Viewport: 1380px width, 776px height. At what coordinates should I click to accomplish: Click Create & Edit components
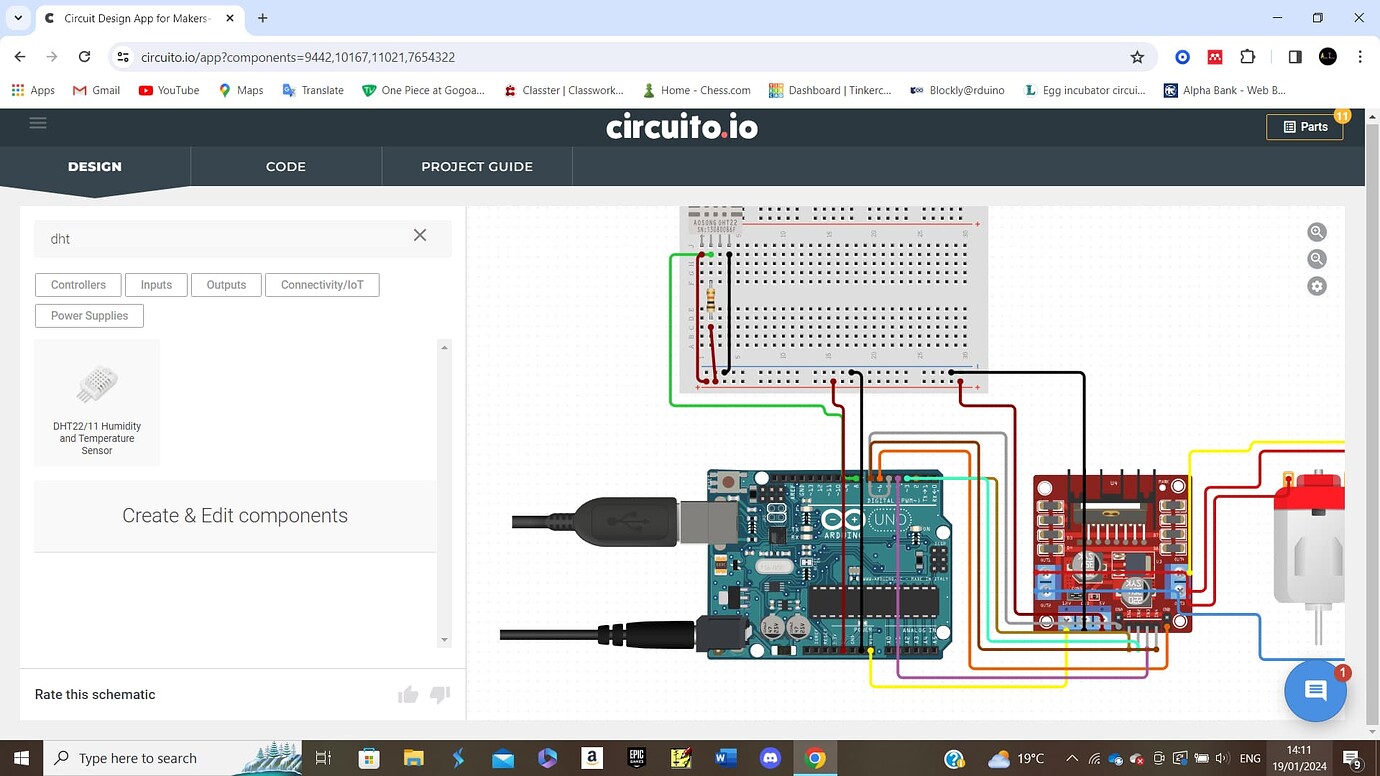(234, 515)
